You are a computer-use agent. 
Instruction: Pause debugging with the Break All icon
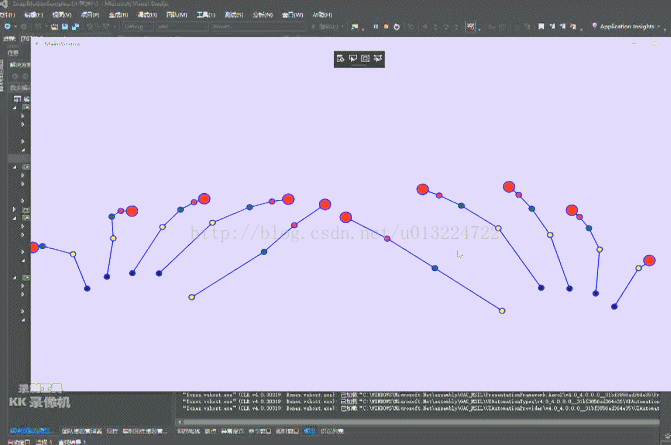tap(375, 27)
